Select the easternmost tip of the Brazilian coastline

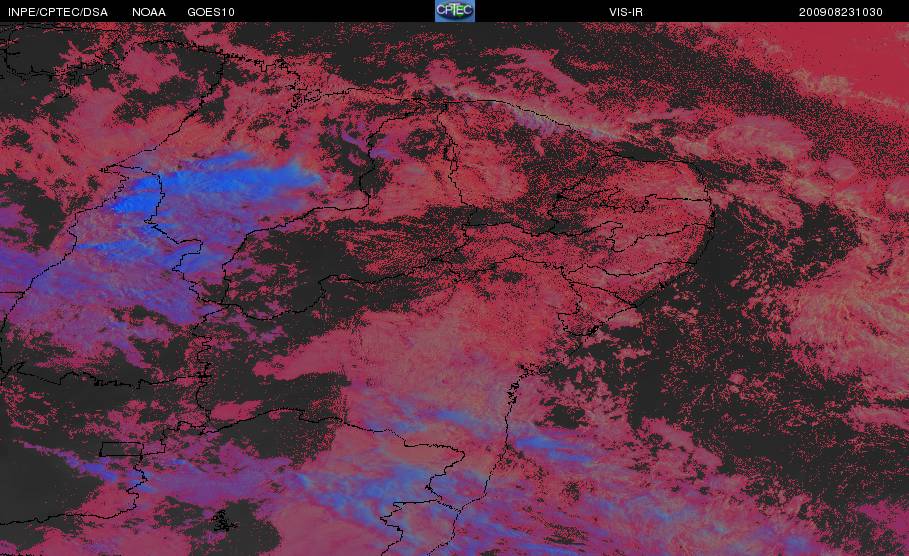[712, 216]
